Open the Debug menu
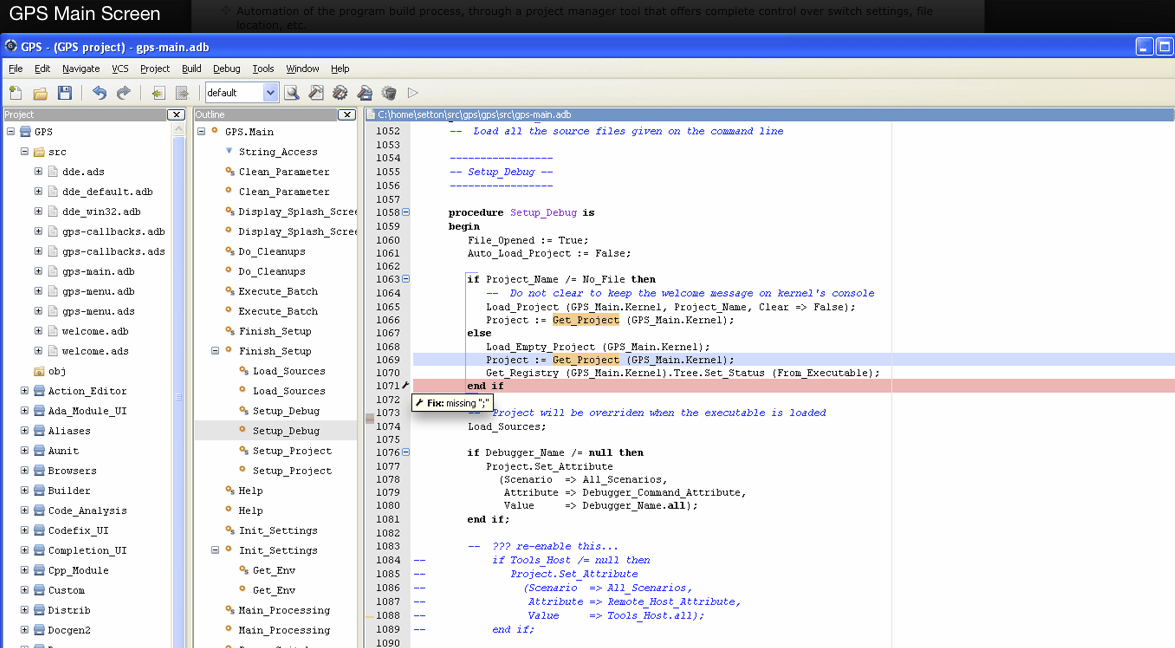 click(x=226, y=68)
